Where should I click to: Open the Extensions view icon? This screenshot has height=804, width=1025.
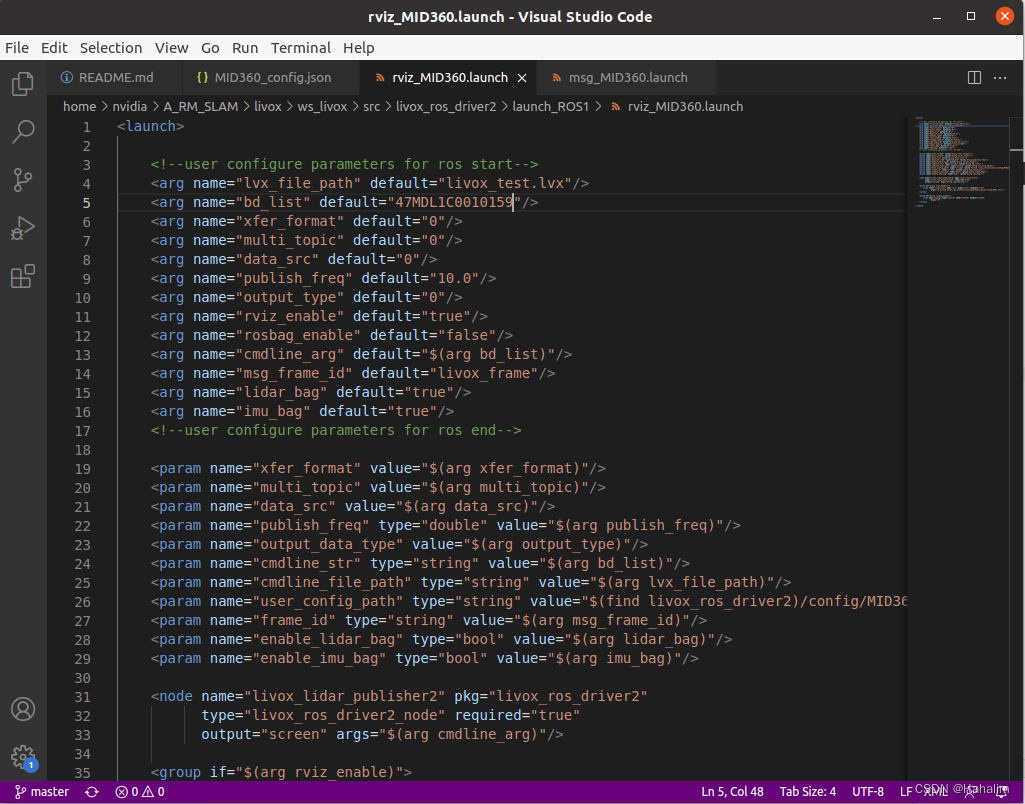(x=23, y=276)
